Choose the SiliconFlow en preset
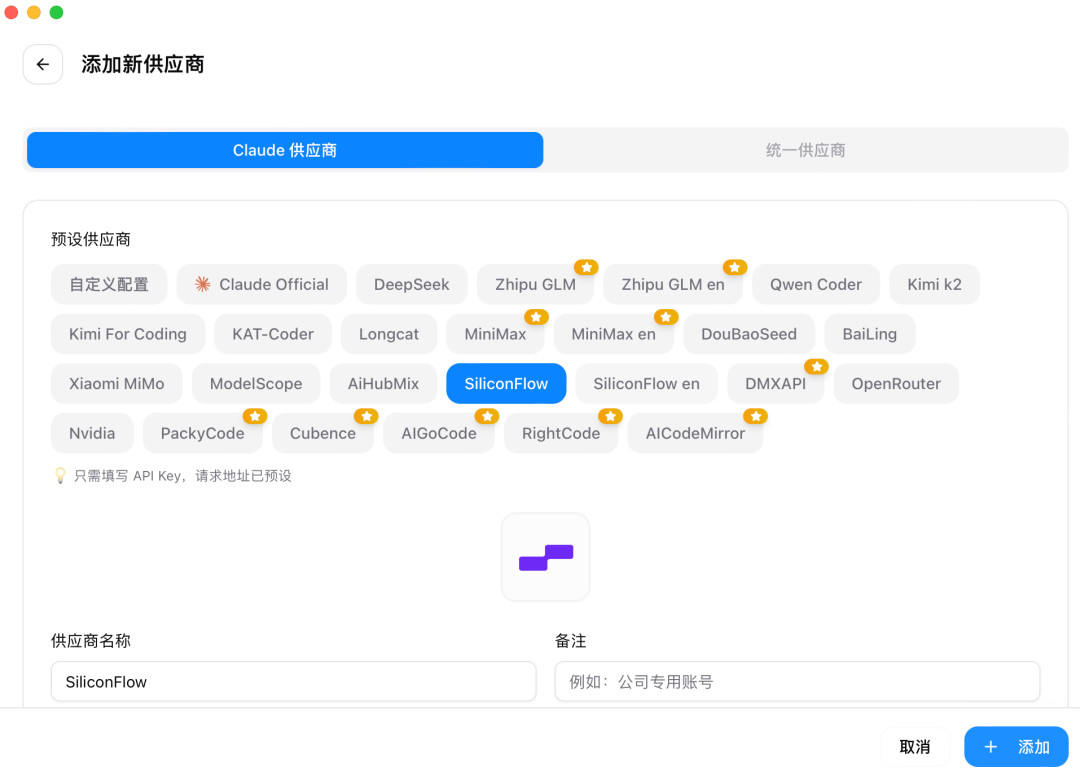Screen dimensions: 1080x776 tap(646, 384)
